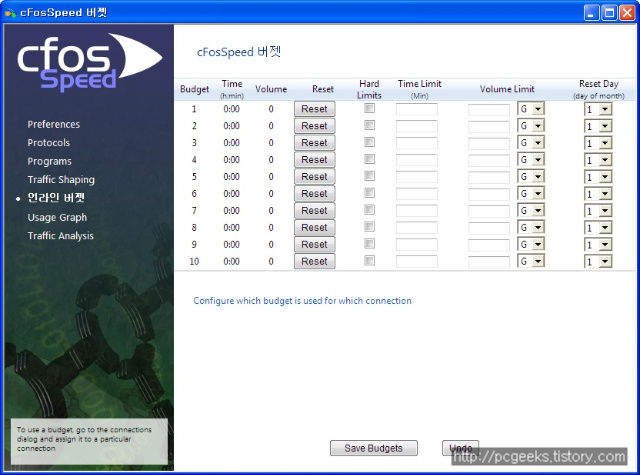The height and width of the screenshot is (475, 640).
Task: Enable Hard Limits for budget 1
Action: coord(369,108)
